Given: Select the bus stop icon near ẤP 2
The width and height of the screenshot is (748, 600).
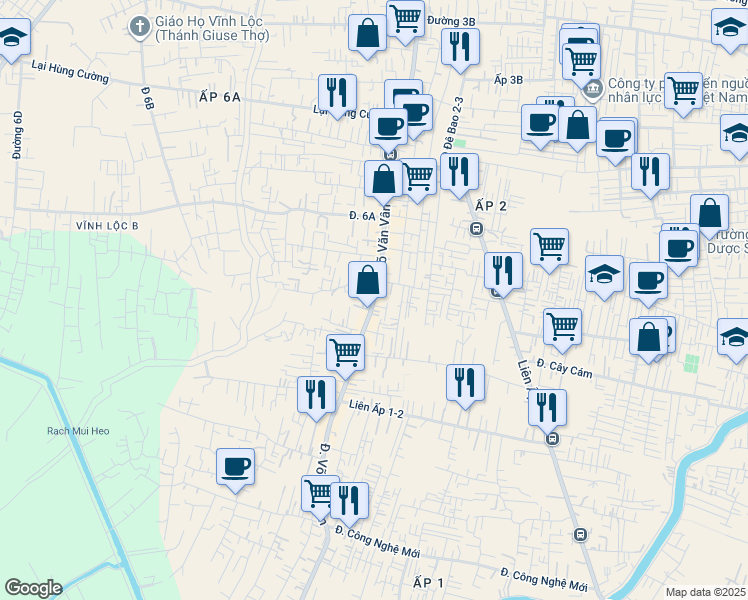Looking at the screenshot, I should click(476, 229).
